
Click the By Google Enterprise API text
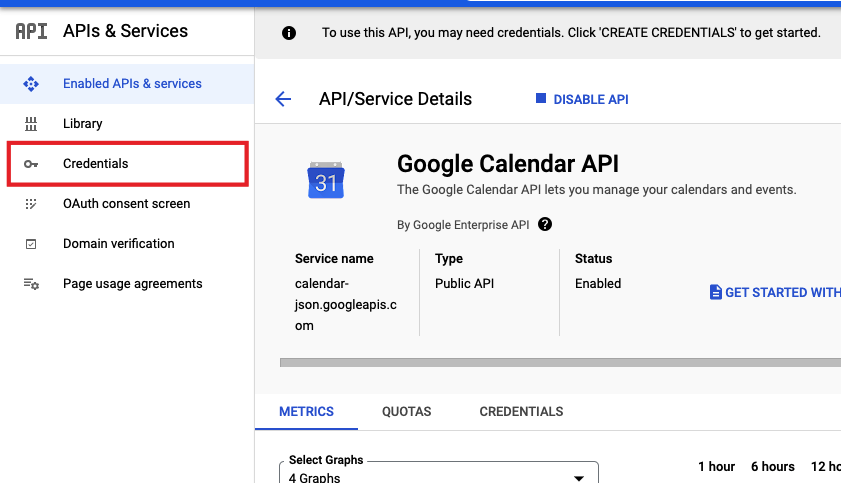(463, 225)
